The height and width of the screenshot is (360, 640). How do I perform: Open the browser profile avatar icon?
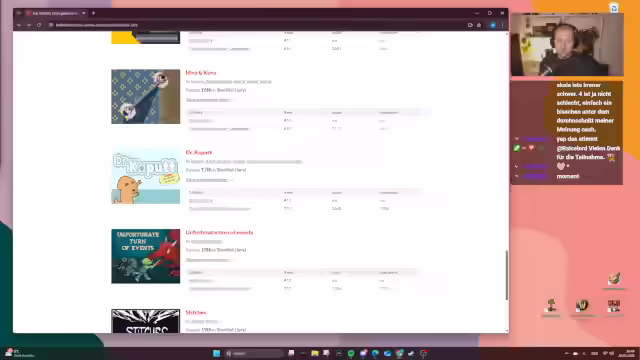click(493, 25)
